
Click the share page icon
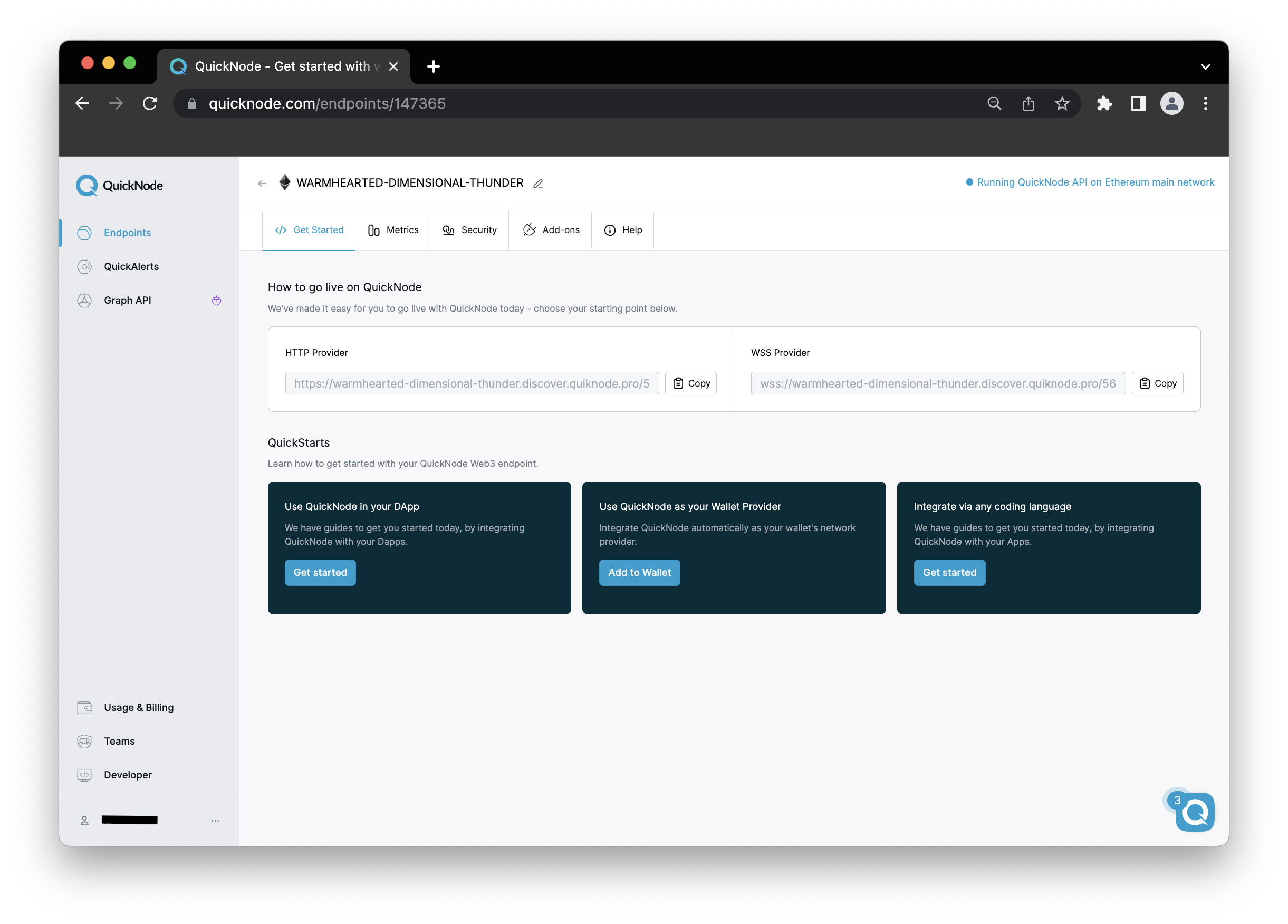pyautogui.click(x=1029, y=103)
